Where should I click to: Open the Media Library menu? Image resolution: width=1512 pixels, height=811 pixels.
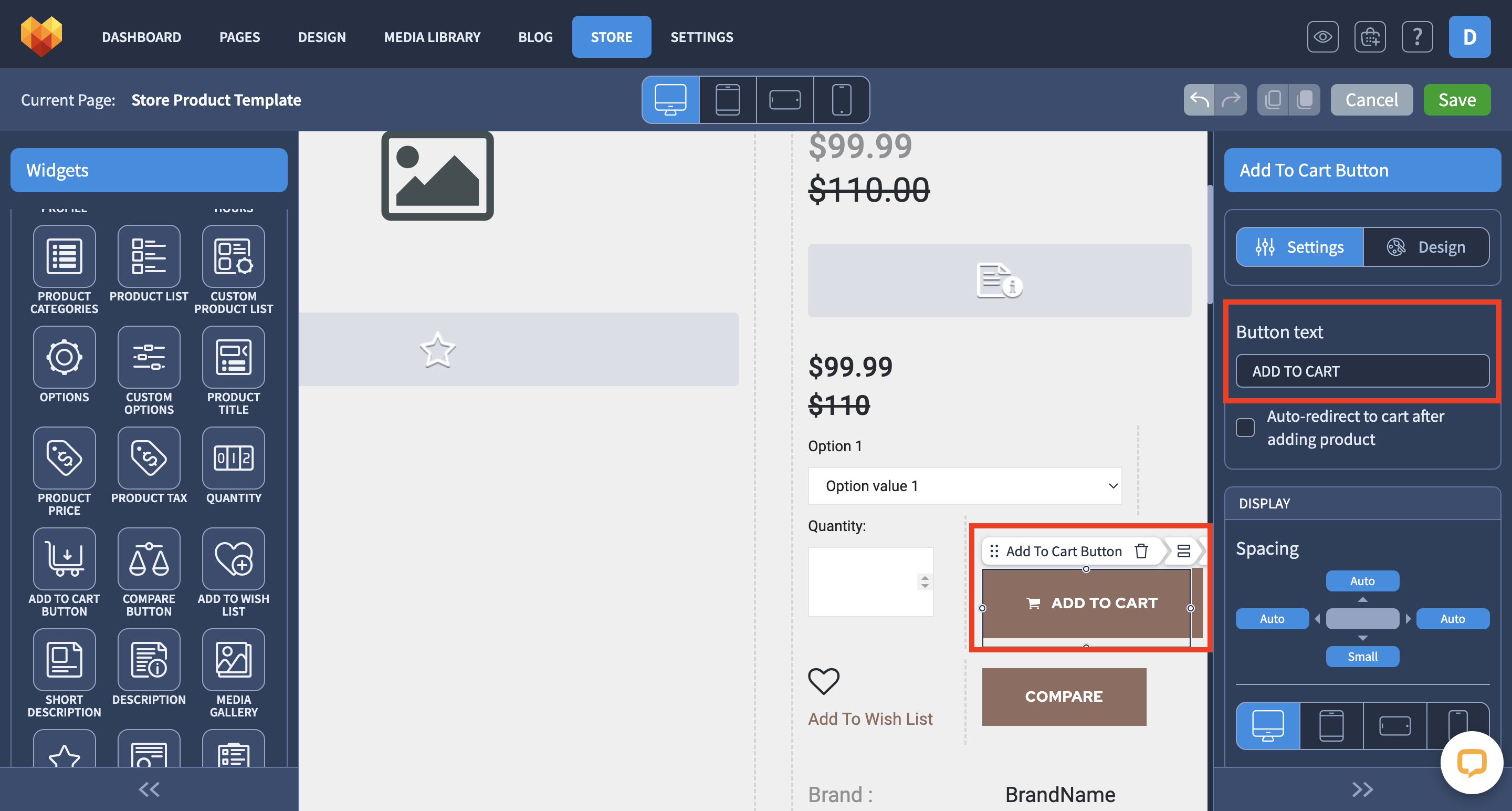432,37
